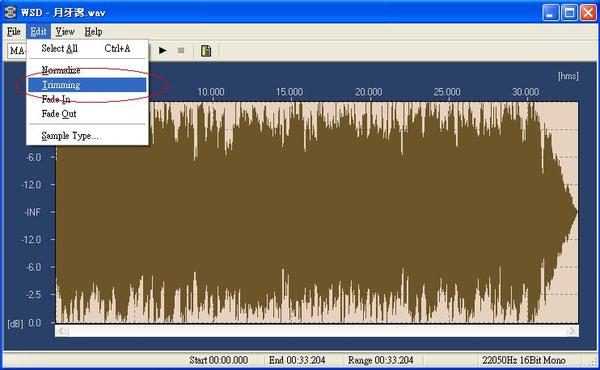Maximize the WSD window

pos(569,13)
